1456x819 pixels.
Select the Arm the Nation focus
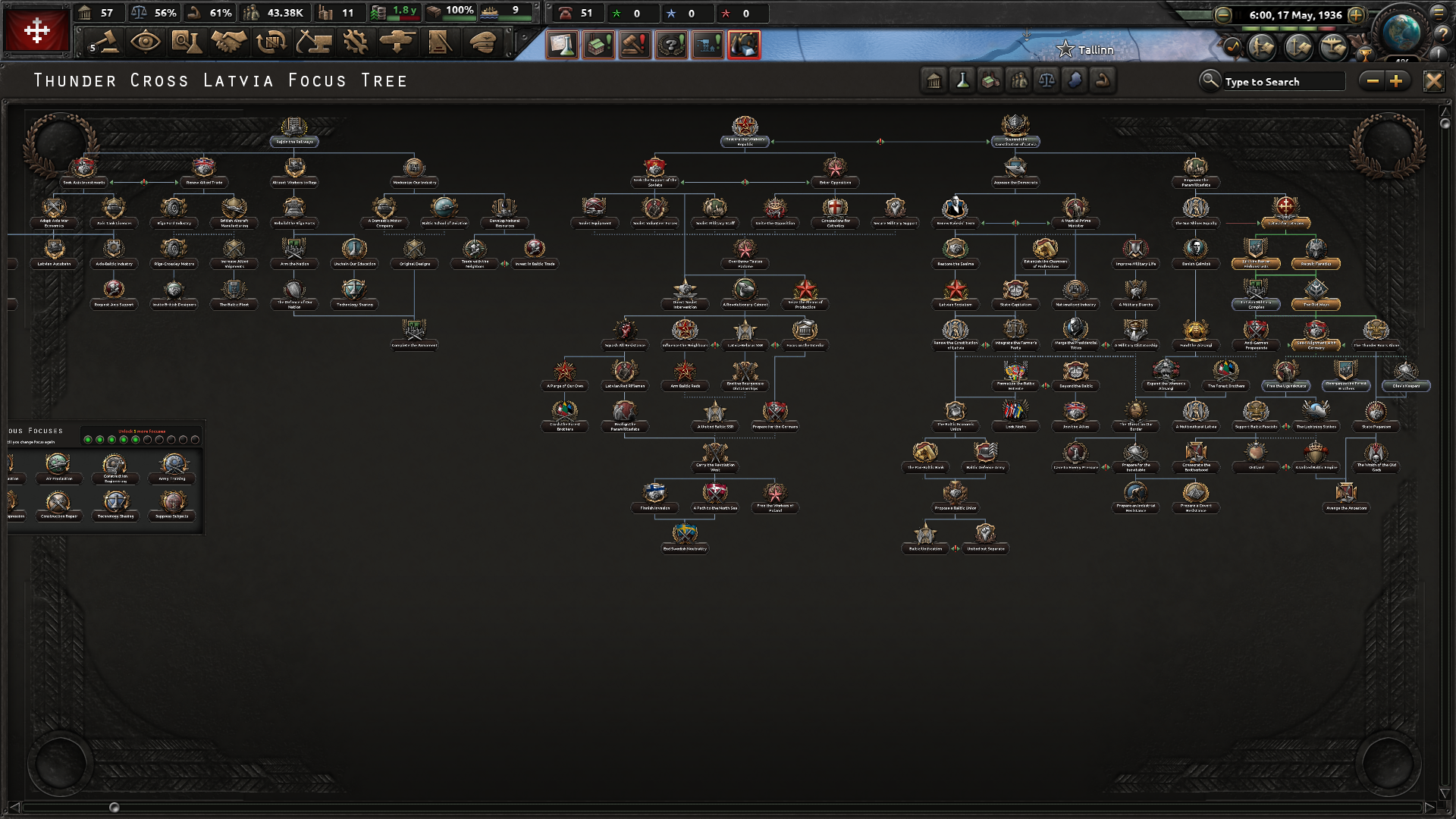point(294,253)
